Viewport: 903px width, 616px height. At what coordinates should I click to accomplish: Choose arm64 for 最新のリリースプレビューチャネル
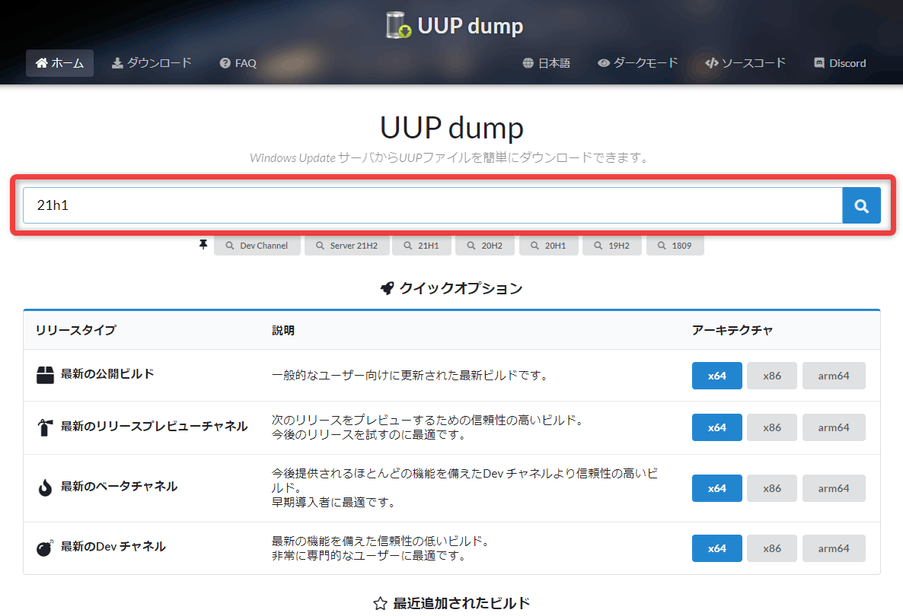click(x=834, y=428)
